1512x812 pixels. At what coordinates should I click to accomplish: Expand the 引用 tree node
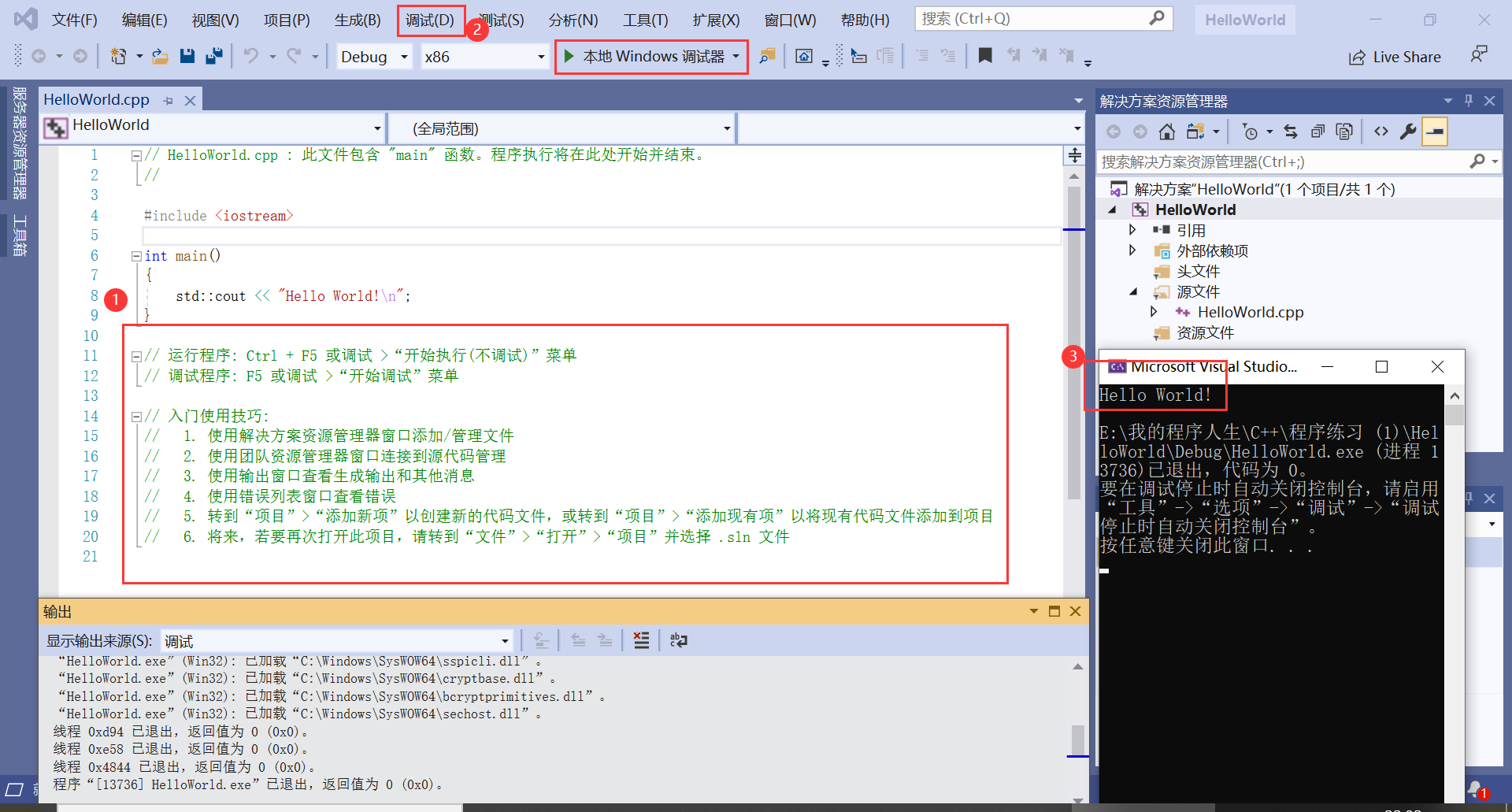pos(1132,230)
